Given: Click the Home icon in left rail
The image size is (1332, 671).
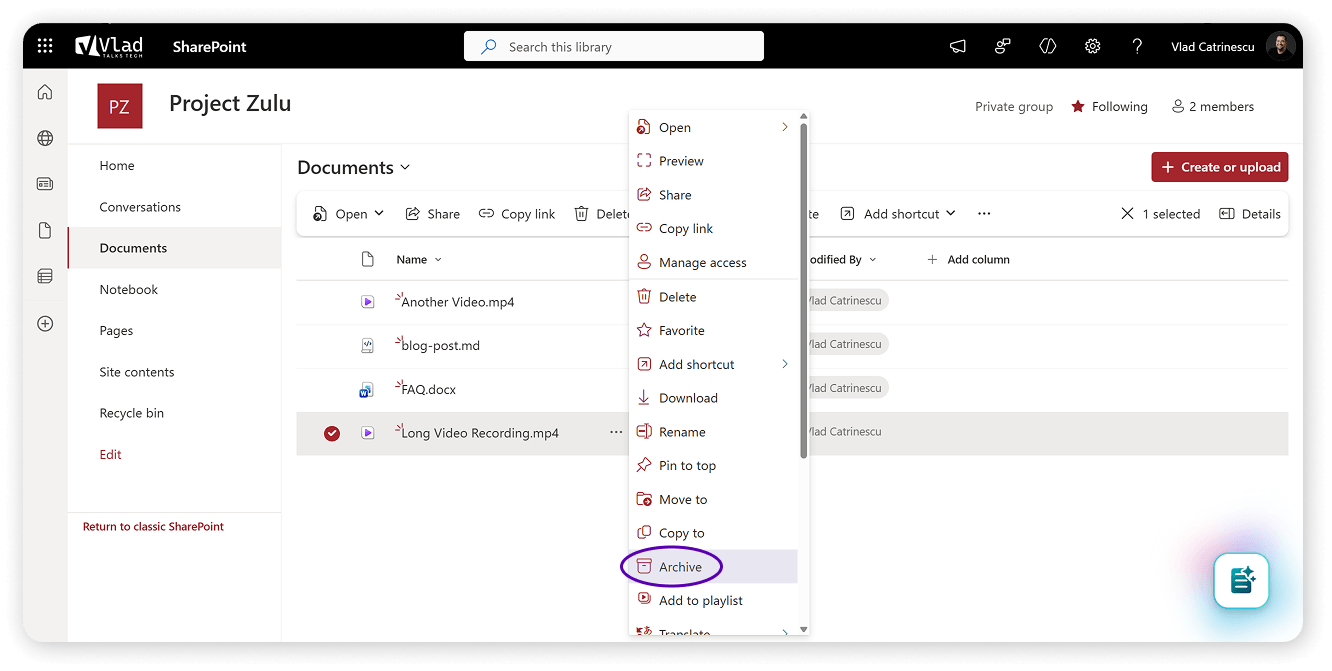Looking at the screenshot, I should [45, 92].
